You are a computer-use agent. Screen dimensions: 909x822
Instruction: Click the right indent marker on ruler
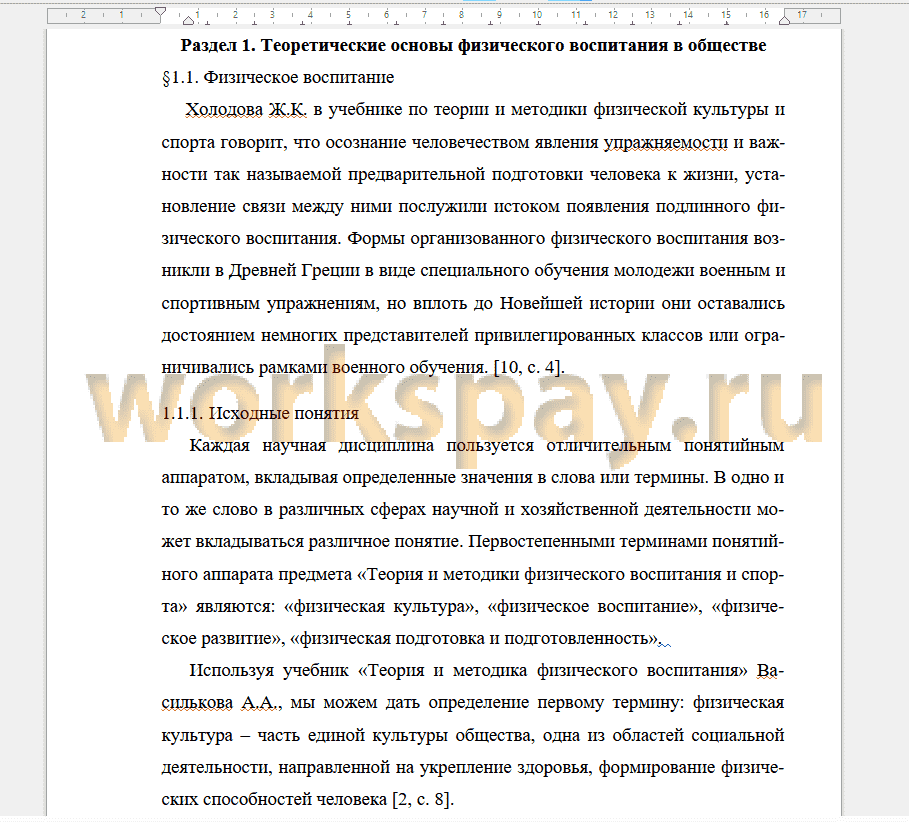(x=784, y=20)
